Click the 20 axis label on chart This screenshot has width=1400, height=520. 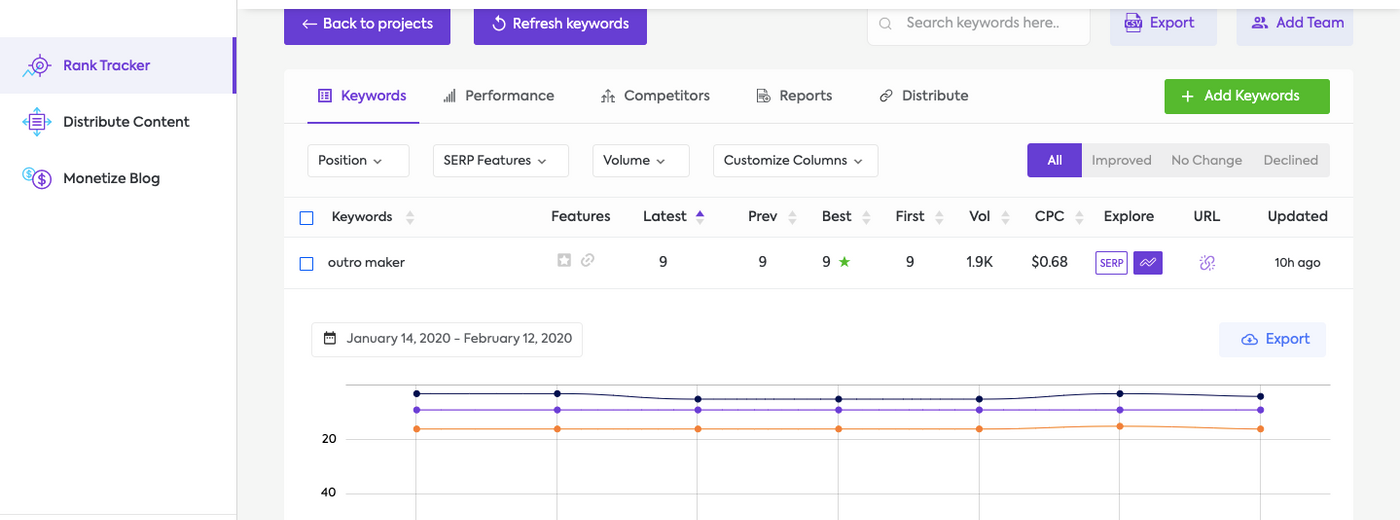click(x=329, y=439)
